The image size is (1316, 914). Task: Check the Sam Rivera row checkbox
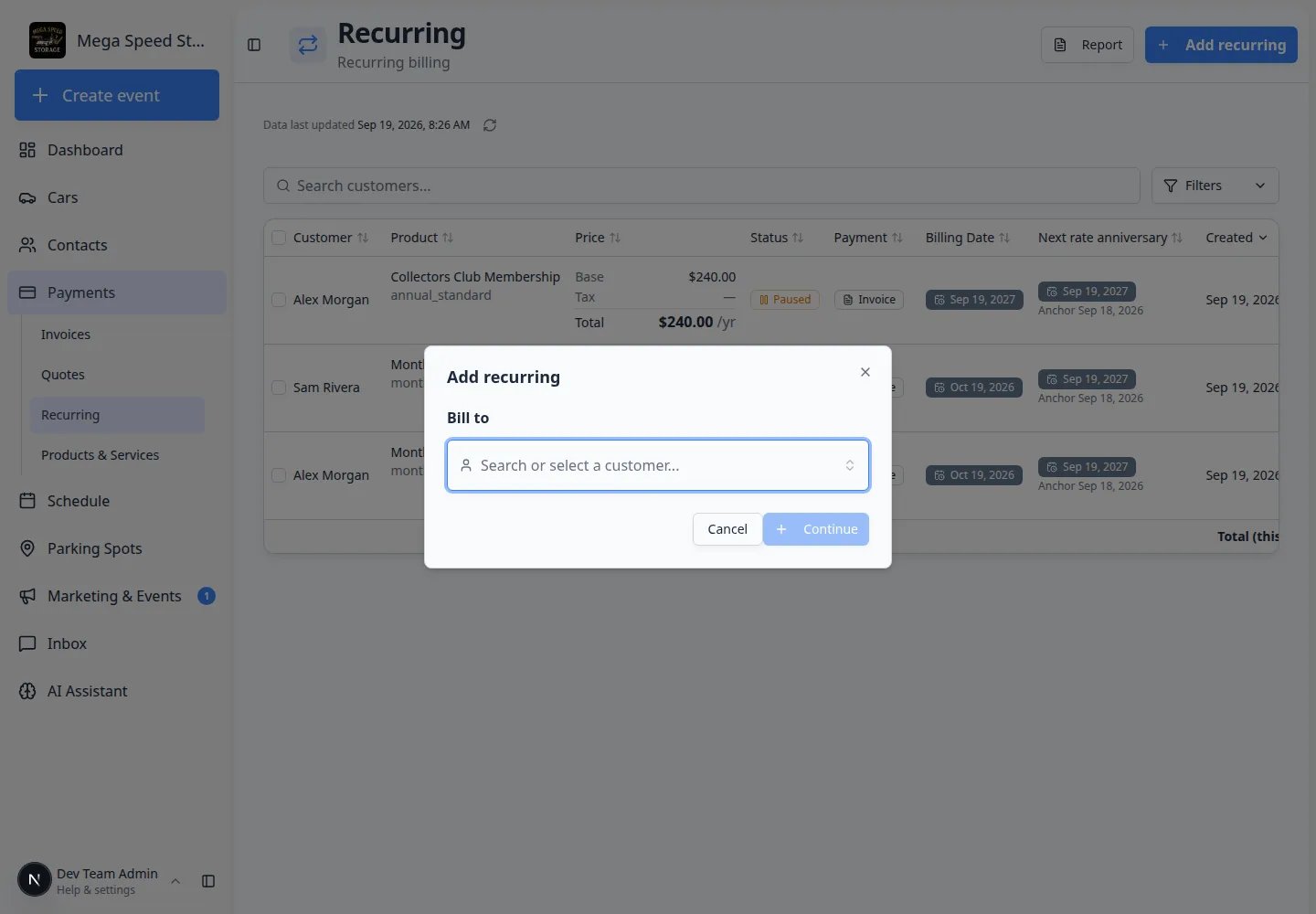(x=279, y=388)
